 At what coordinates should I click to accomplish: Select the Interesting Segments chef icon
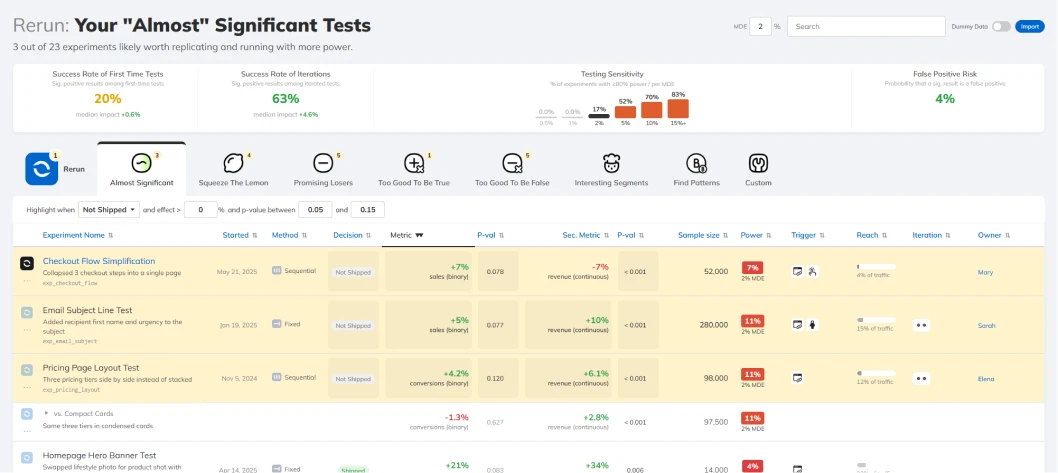611,163
